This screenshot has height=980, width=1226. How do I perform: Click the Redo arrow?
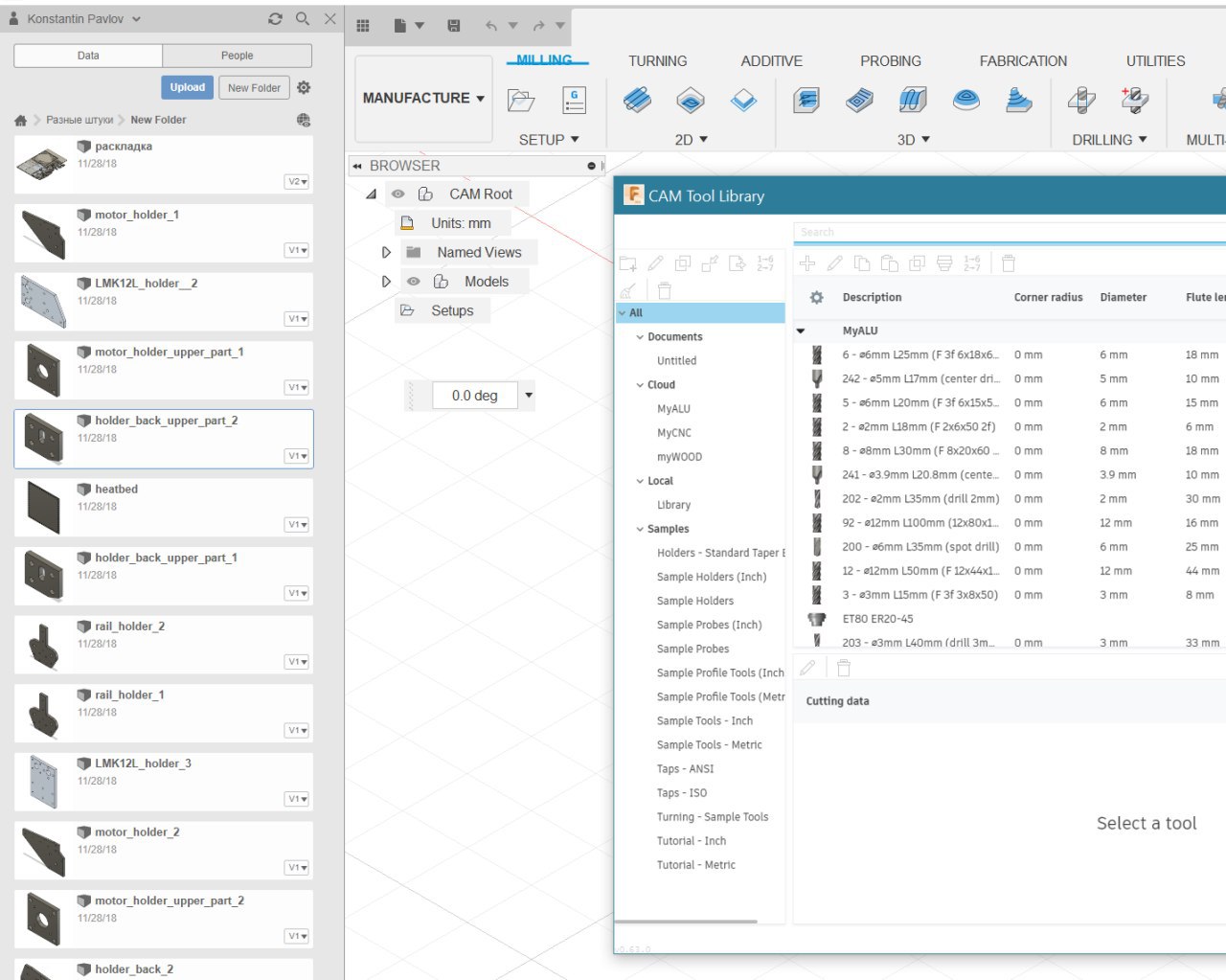tap(539, 26)
